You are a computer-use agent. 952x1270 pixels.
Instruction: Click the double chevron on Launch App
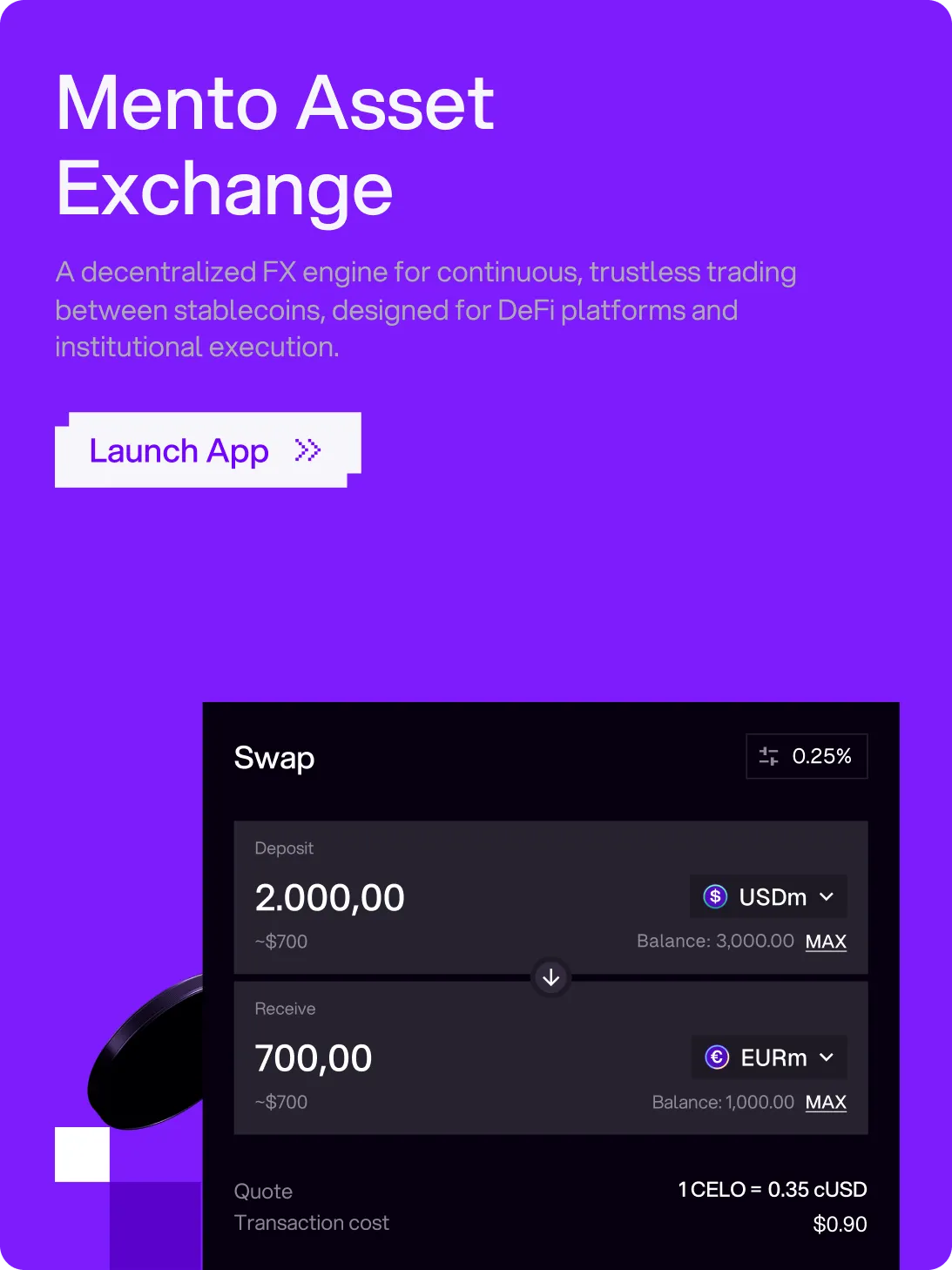point(307,450)
